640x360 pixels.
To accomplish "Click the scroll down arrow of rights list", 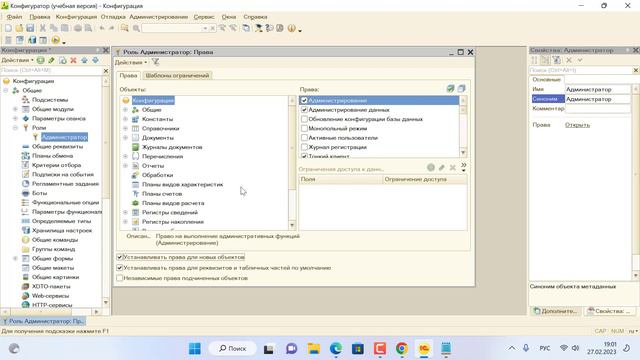I will pos(463,153).
